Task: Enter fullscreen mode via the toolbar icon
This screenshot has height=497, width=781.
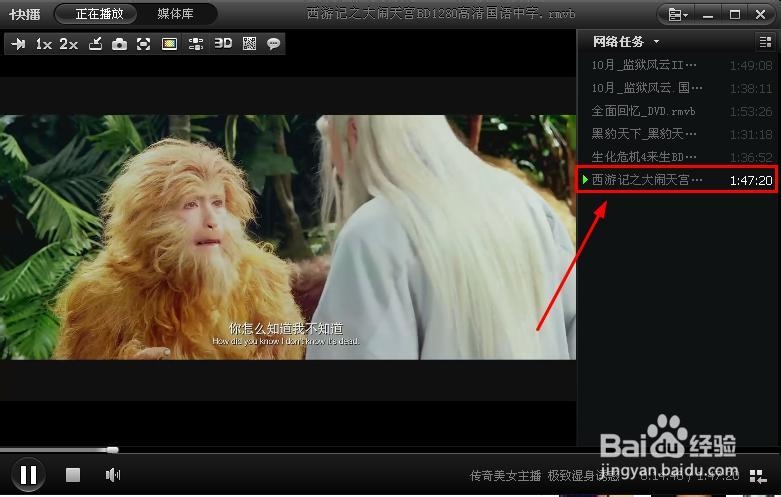Action: click(143, 44)
